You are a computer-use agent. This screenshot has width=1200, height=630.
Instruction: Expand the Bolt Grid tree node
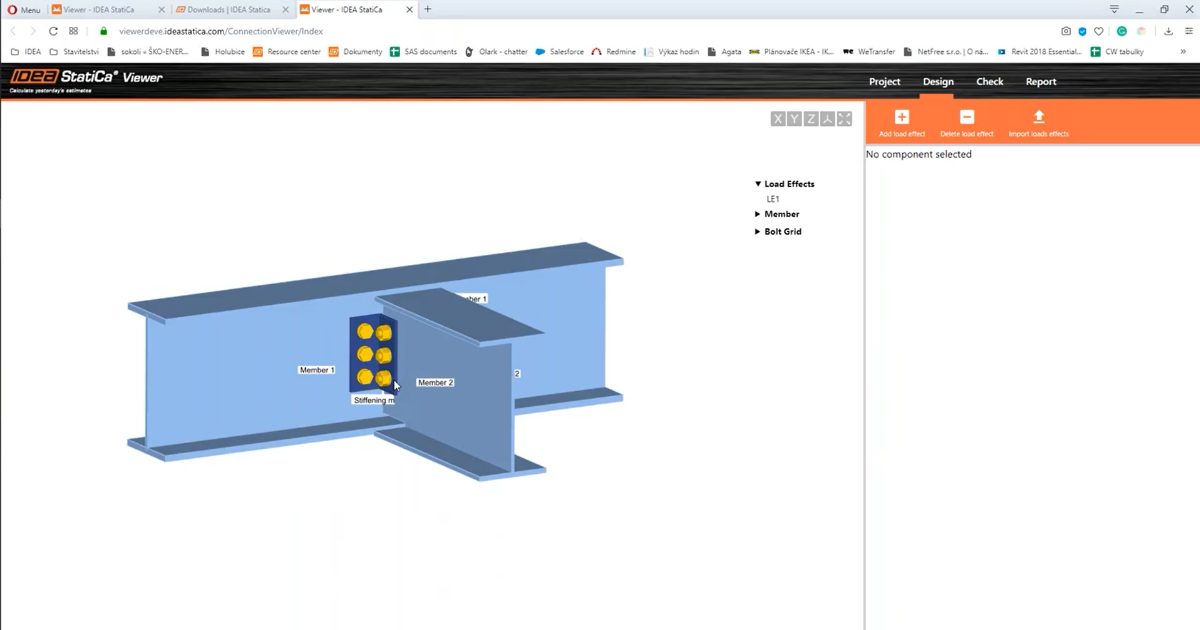758,231
